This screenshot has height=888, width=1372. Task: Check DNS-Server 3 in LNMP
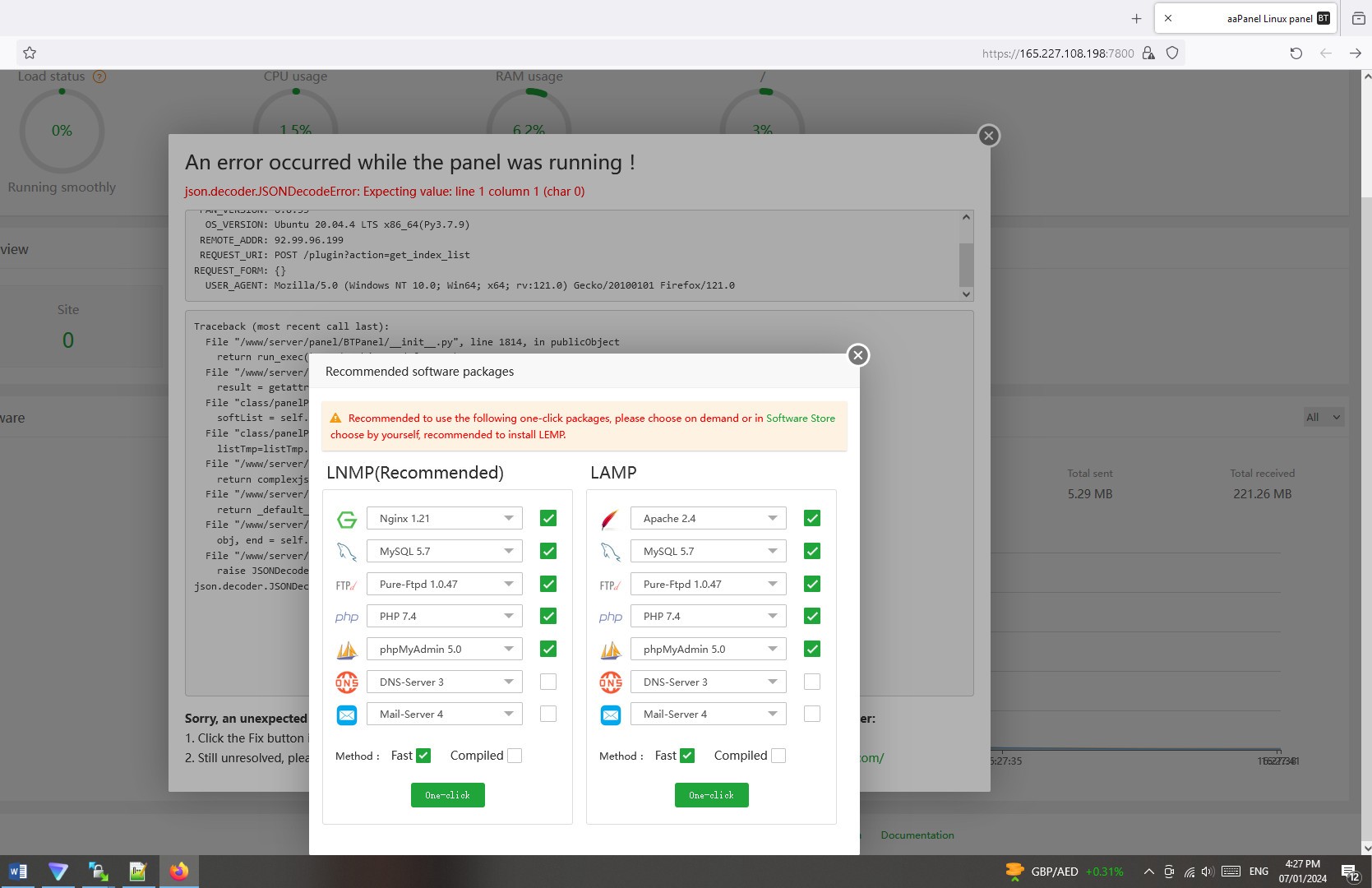[x=548, y=682]
